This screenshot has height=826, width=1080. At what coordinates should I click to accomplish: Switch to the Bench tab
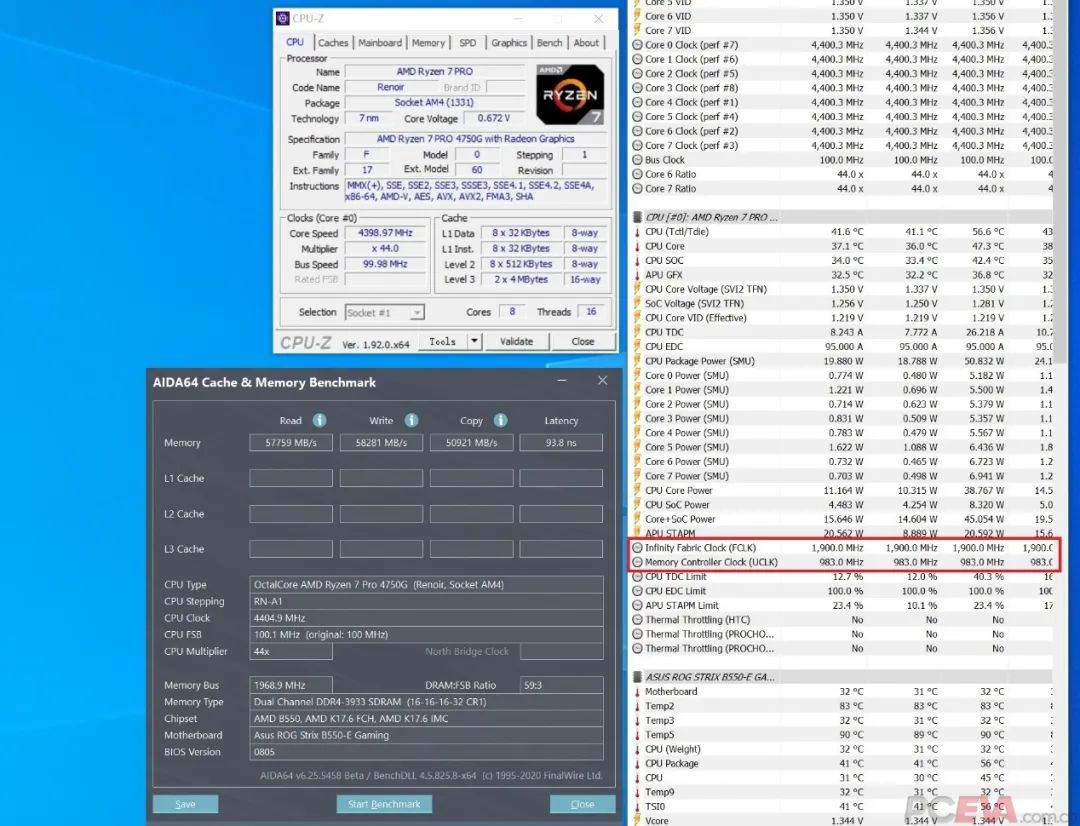[549, 43]
